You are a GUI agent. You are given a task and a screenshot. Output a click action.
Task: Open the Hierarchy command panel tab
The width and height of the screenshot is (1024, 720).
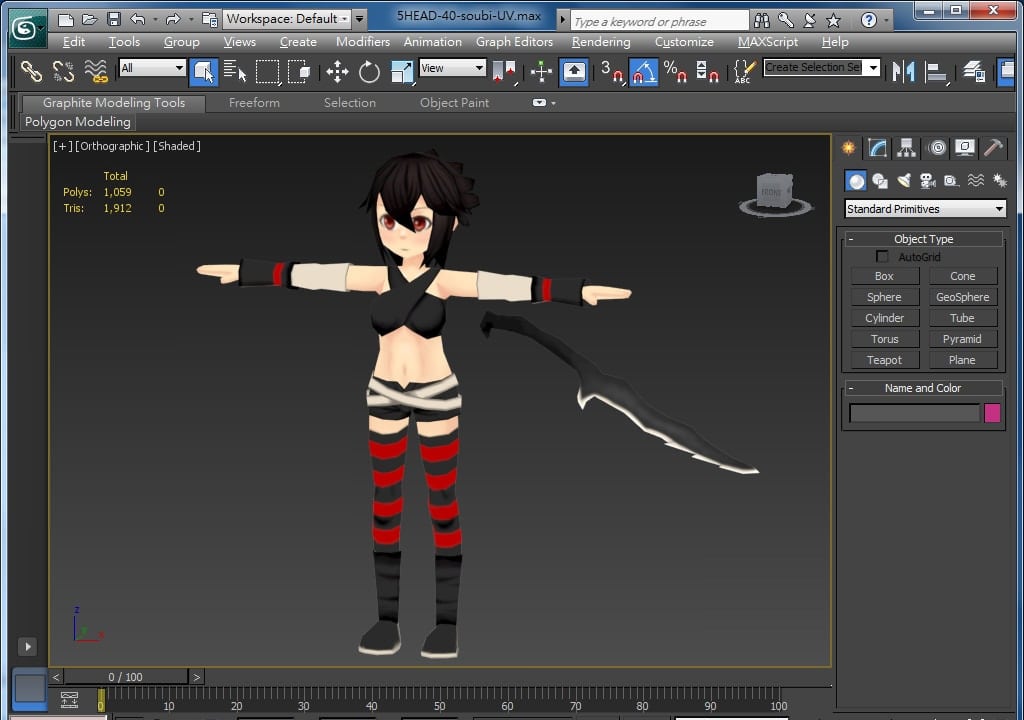click(907, 148)
